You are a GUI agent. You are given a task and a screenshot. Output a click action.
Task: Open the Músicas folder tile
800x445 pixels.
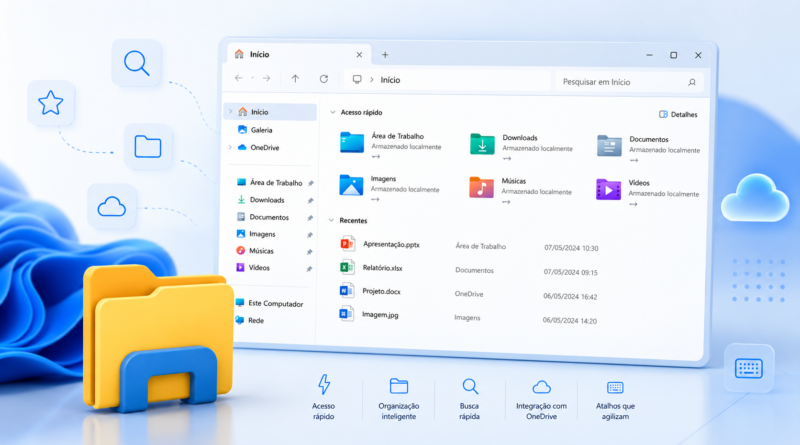(519, 190)
